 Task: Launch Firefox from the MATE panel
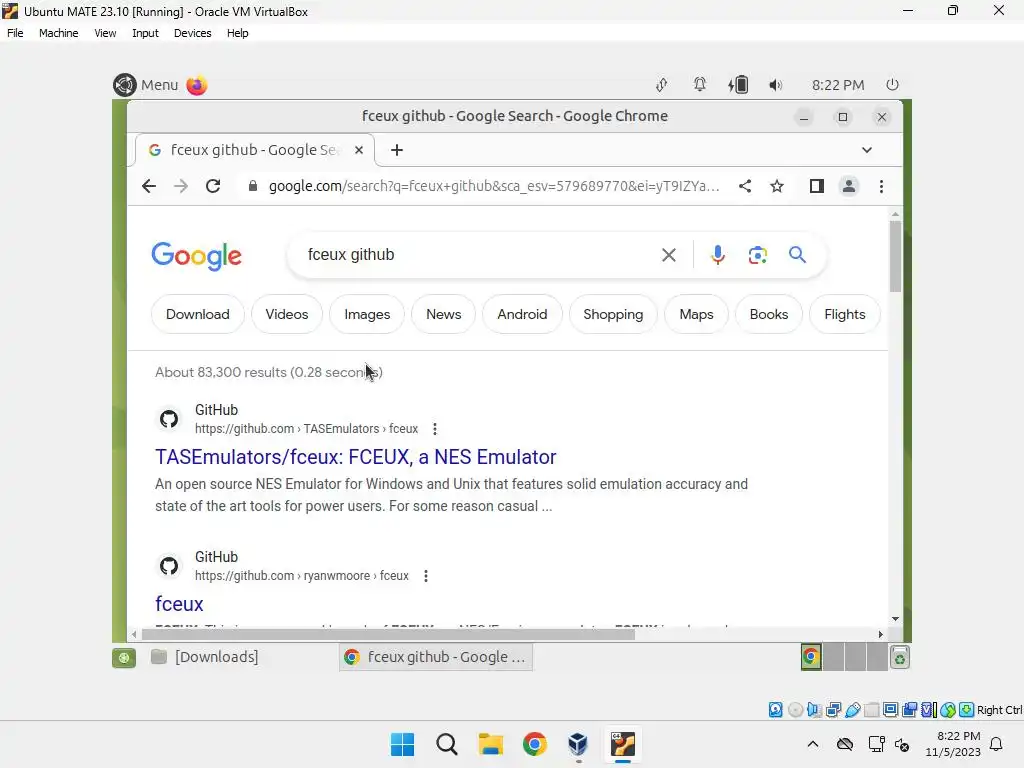pyautogui.click(x=197, y=85)
